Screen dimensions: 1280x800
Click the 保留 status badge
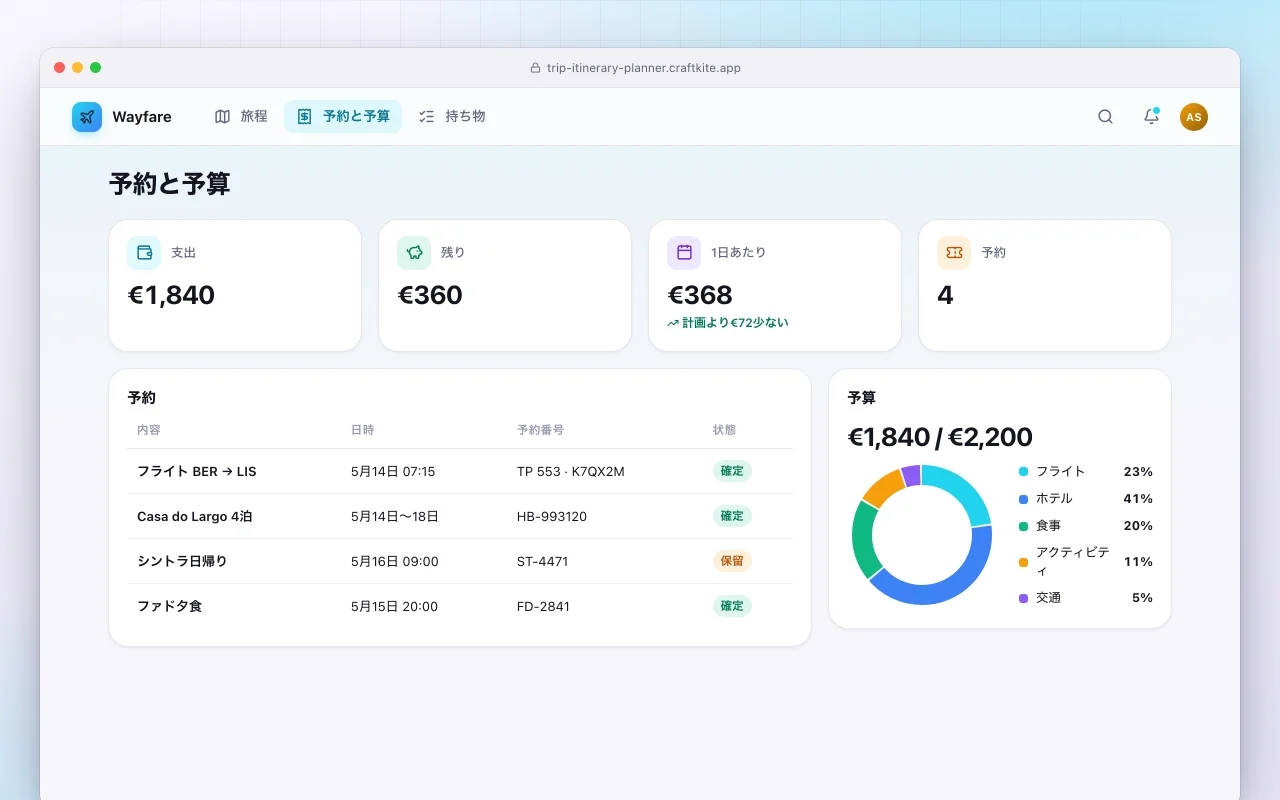732,561
